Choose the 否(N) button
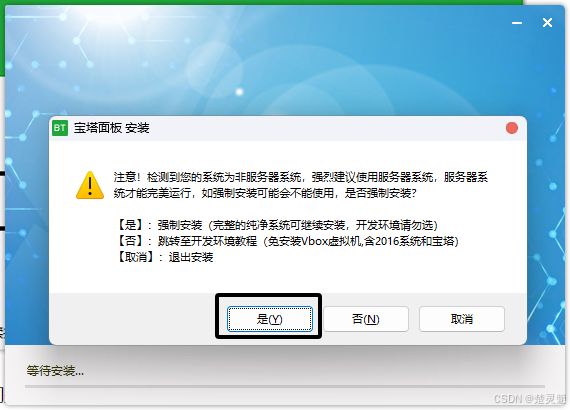 (366, 319)
